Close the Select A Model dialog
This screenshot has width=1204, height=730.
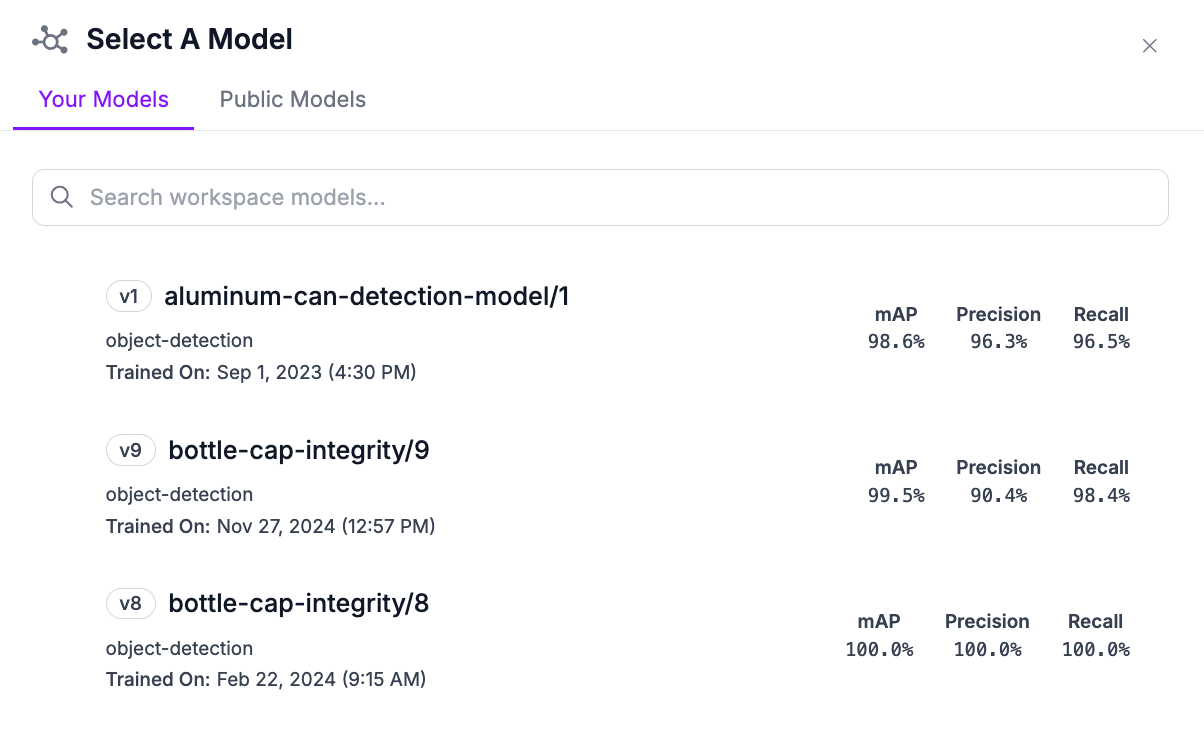pyautogui.click(x=1150, y=45)
